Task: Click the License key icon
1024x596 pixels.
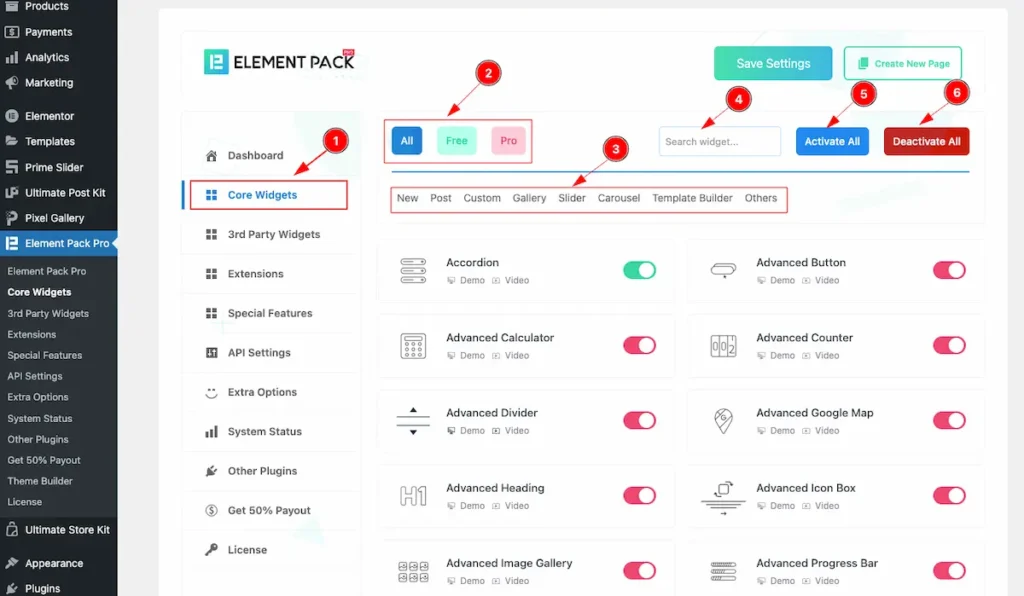Action: coord(211,550)
